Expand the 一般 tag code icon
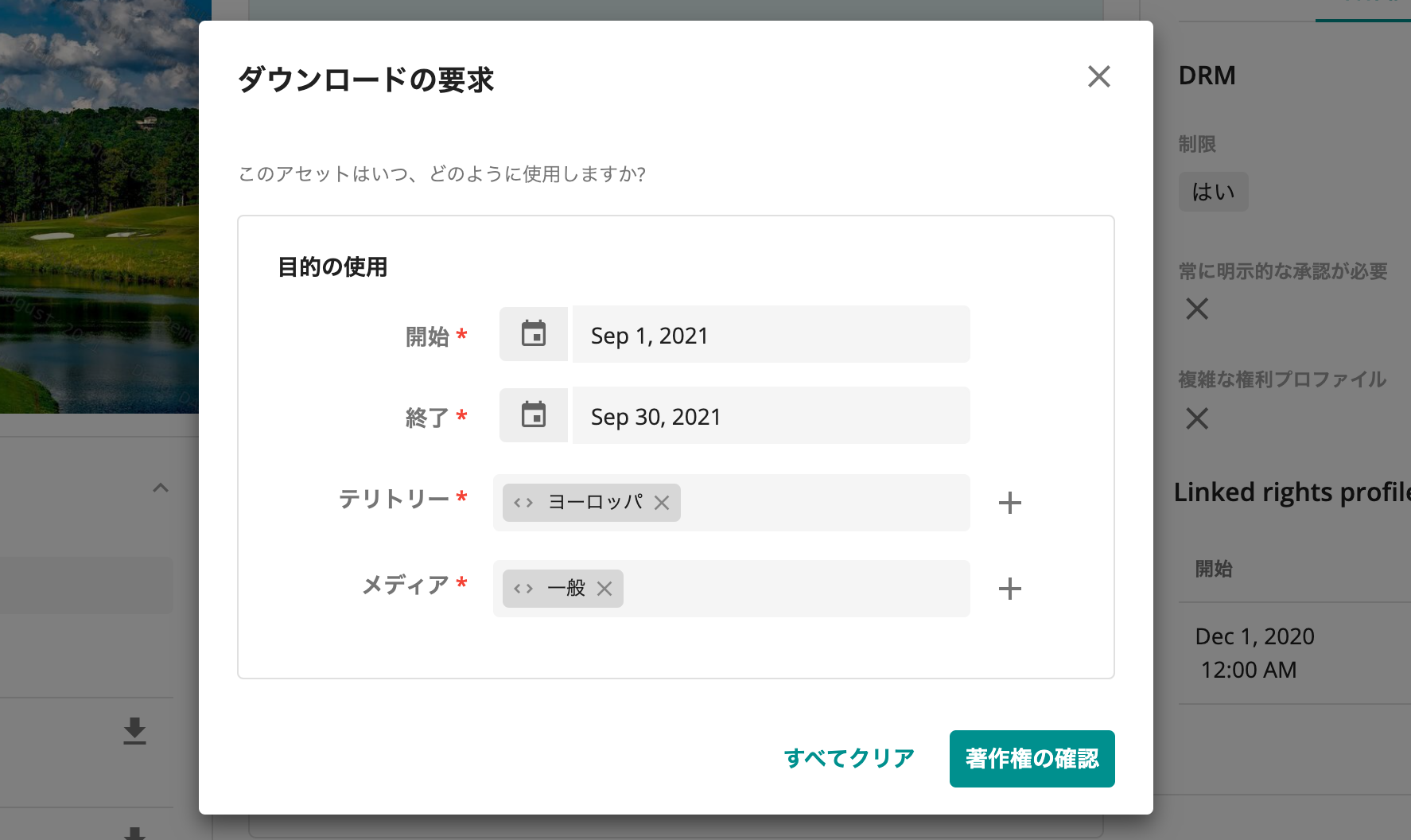The height and width of the screenshot is (840, 1411). pos(523,589)
